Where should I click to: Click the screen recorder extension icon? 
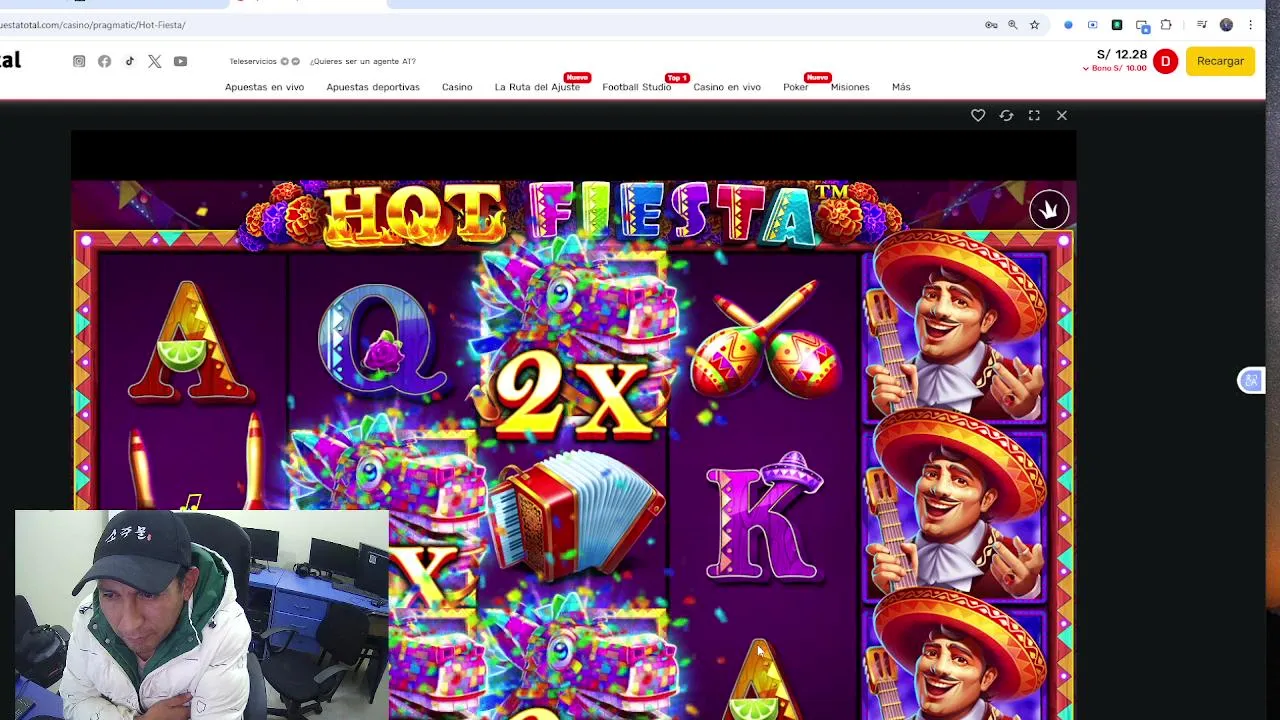[x=1092, y=25]
